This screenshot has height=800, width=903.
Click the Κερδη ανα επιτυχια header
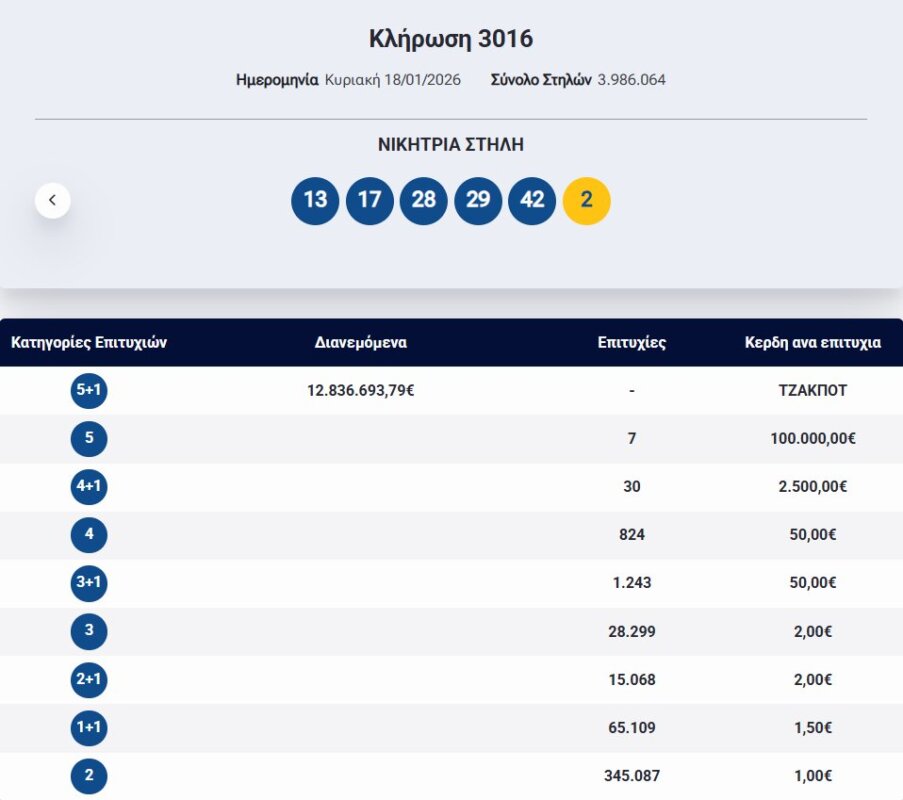point(812,343)
